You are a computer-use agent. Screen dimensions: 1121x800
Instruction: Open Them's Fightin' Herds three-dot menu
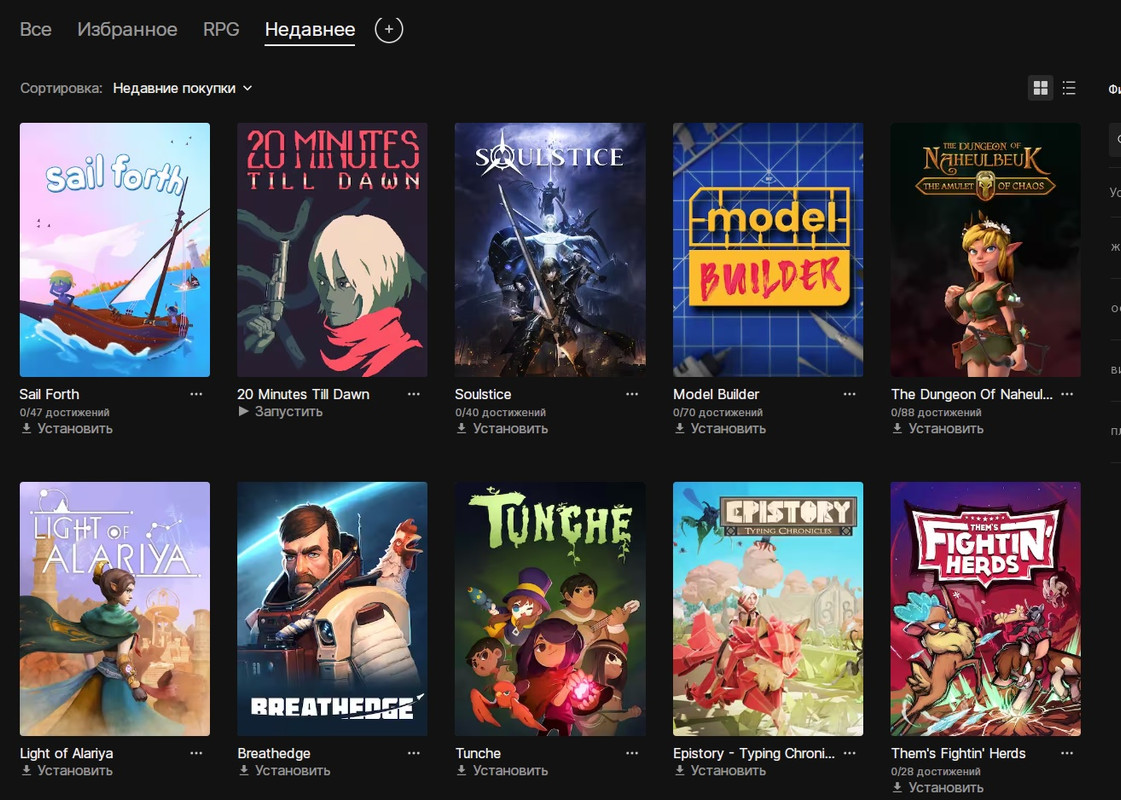tap(1067, 753)
